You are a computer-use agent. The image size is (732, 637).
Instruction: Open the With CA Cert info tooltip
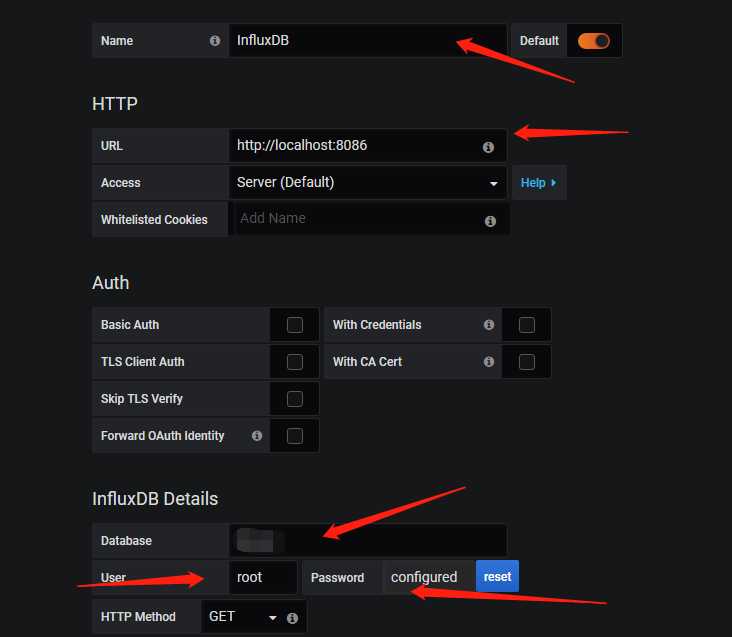489,361
